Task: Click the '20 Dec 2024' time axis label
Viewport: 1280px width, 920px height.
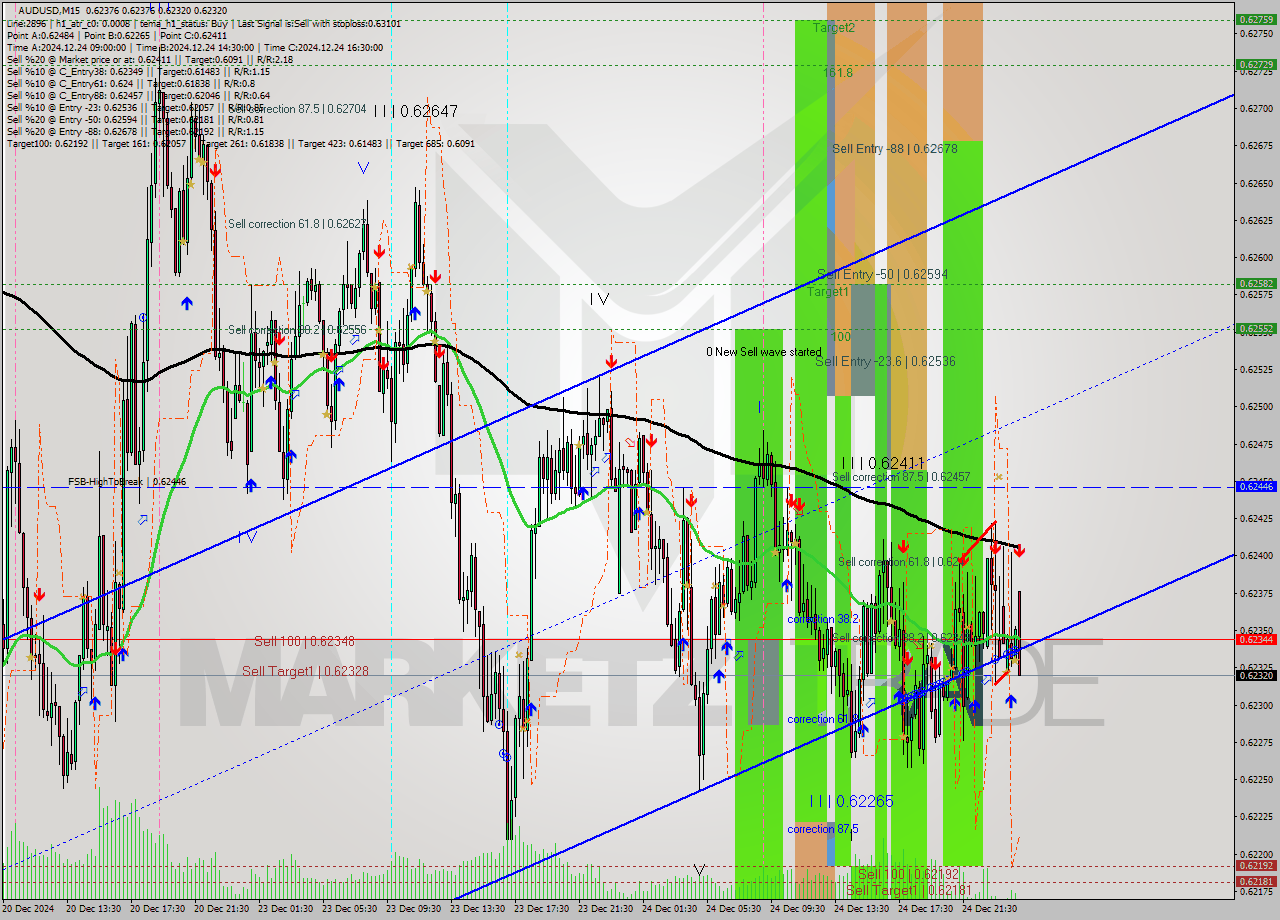Action: click(x=29, y=909)
